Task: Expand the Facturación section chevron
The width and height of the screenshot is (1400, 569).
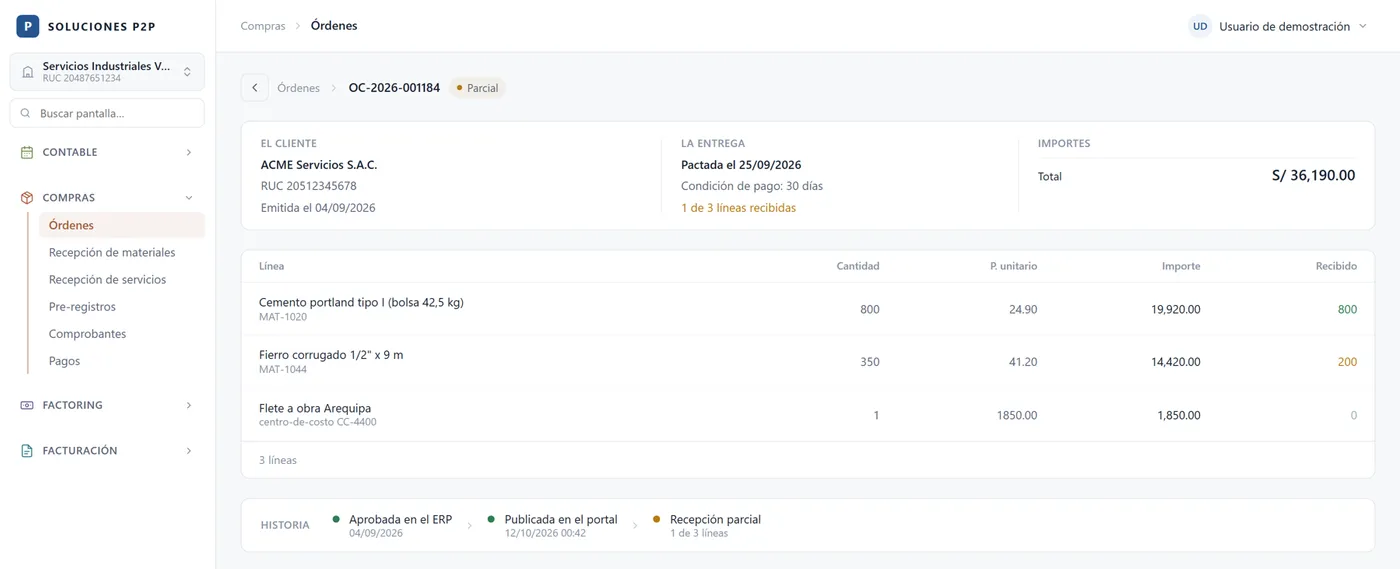Action: (x=189, y=451)
